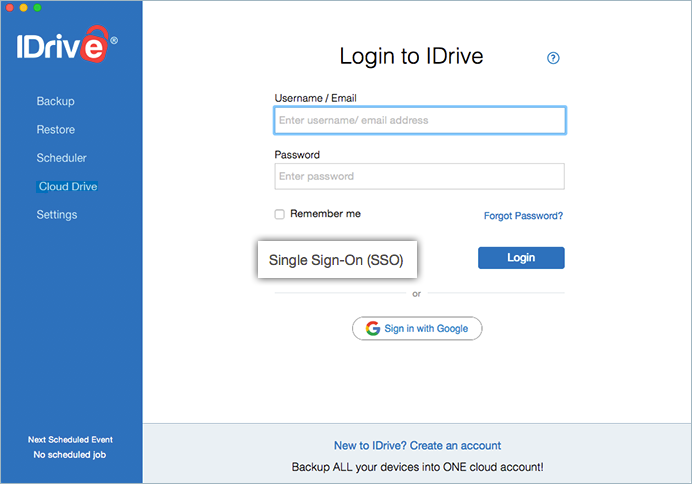This screenshot has height=484, width=692.
Task: Click the red close window button
Action: (10, 8)
